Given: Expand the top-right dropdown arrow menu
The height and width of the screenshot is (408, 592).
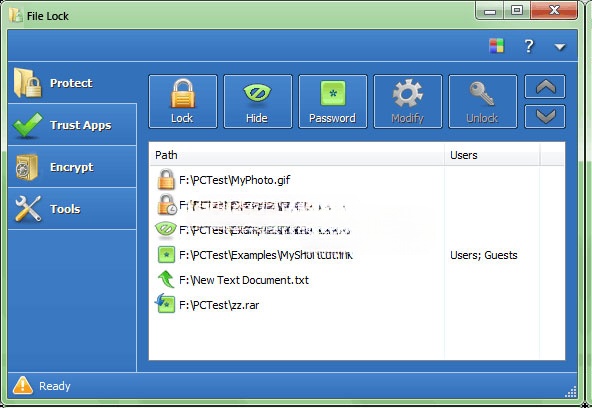Looking at the screenshot, I should point(560,47).
